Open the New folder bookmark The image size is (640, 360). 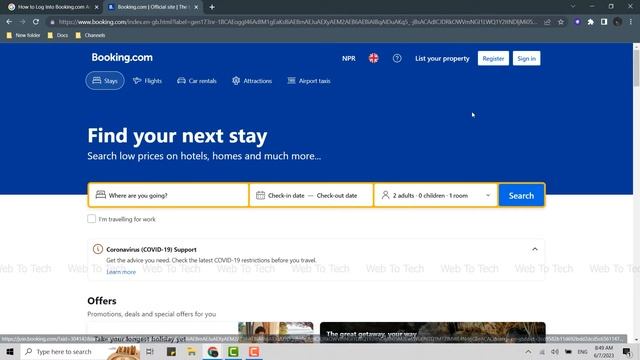point(23,36)
